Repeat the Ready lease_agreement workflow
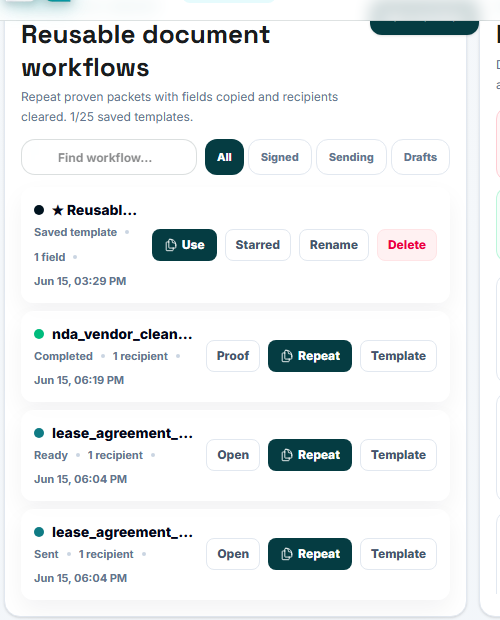Viewport: 500px width, 620px height. pyautogui.click(x=310, y=455)
